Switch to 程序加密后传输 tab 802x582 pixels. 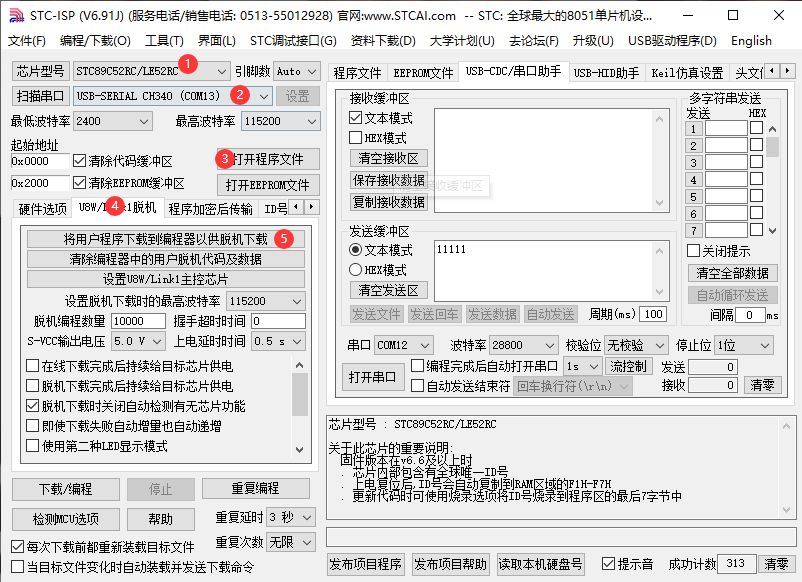pos(210,209)
